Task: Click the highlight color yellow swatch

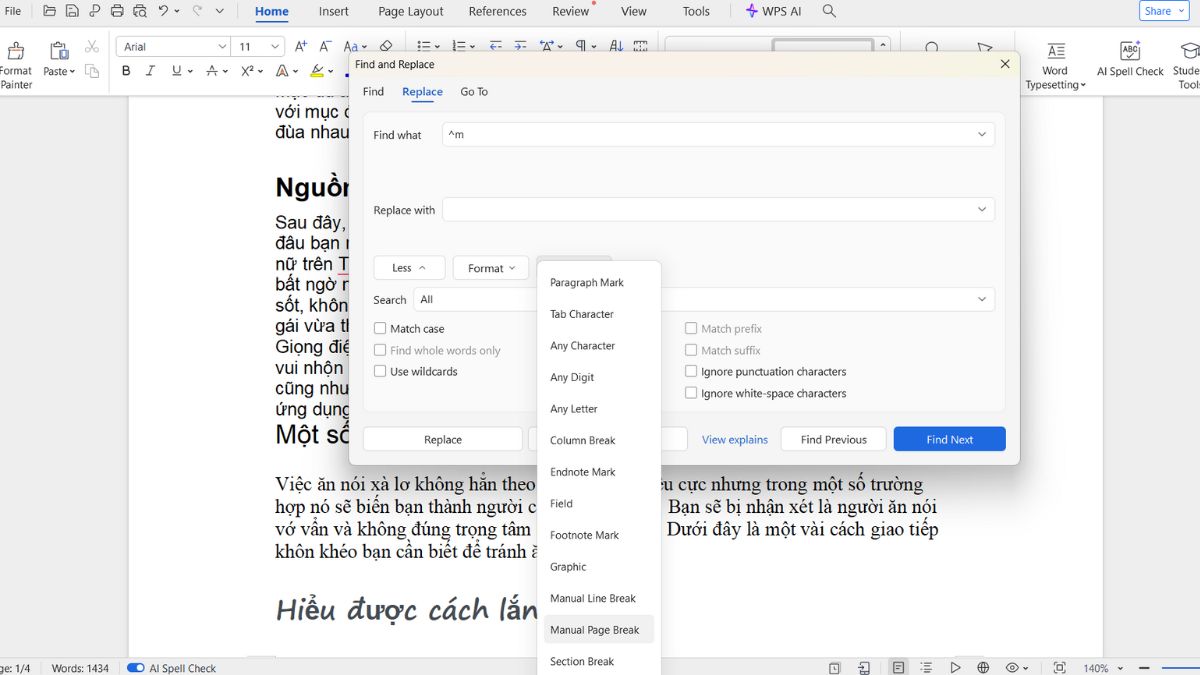Action: 316,71
